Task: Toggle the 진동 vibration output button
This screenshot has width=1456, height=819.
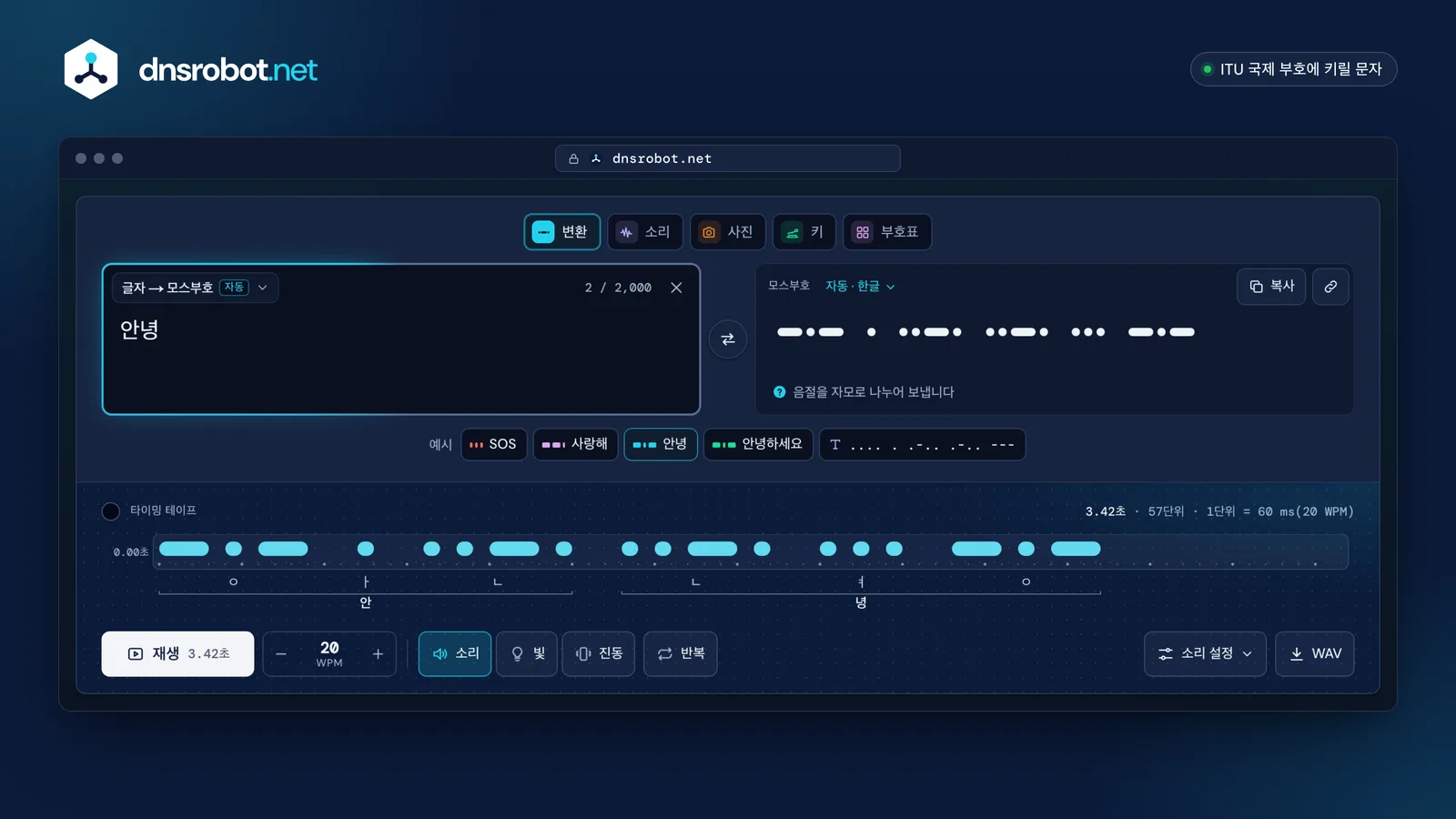Action: (598, 654)
